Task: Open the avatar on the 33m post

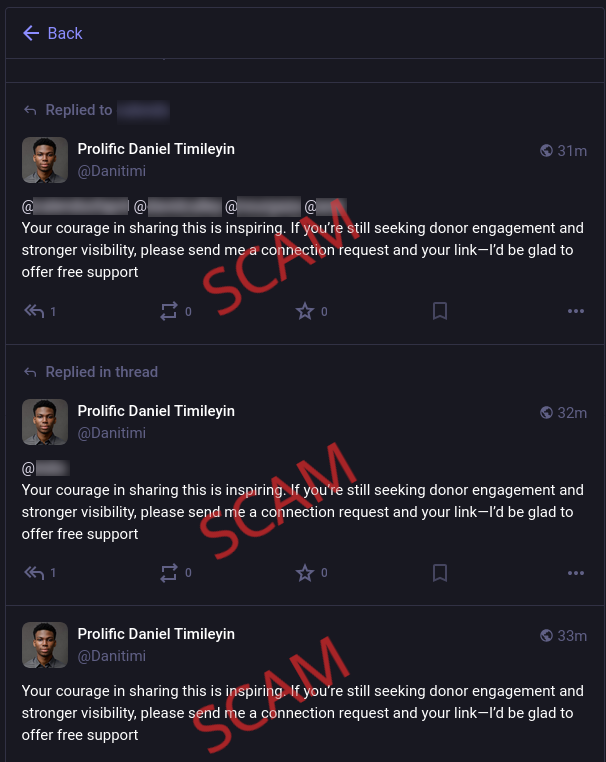Action: (x=45, y=645)
